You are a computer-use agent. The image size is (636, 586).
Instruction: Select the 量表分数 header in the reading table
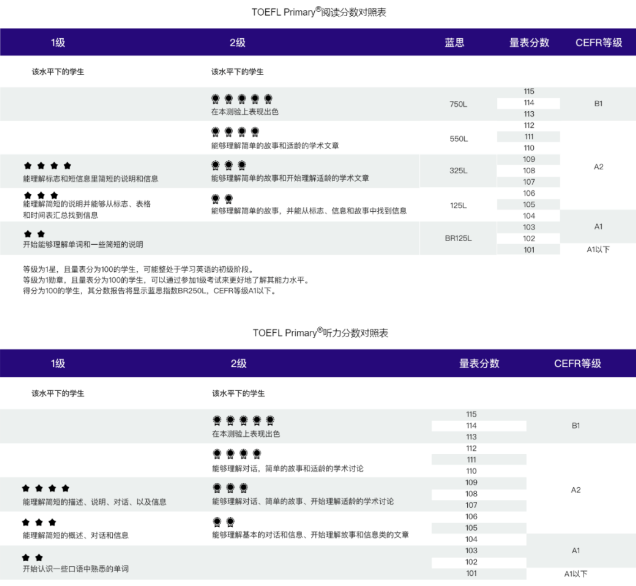[529, 43]
